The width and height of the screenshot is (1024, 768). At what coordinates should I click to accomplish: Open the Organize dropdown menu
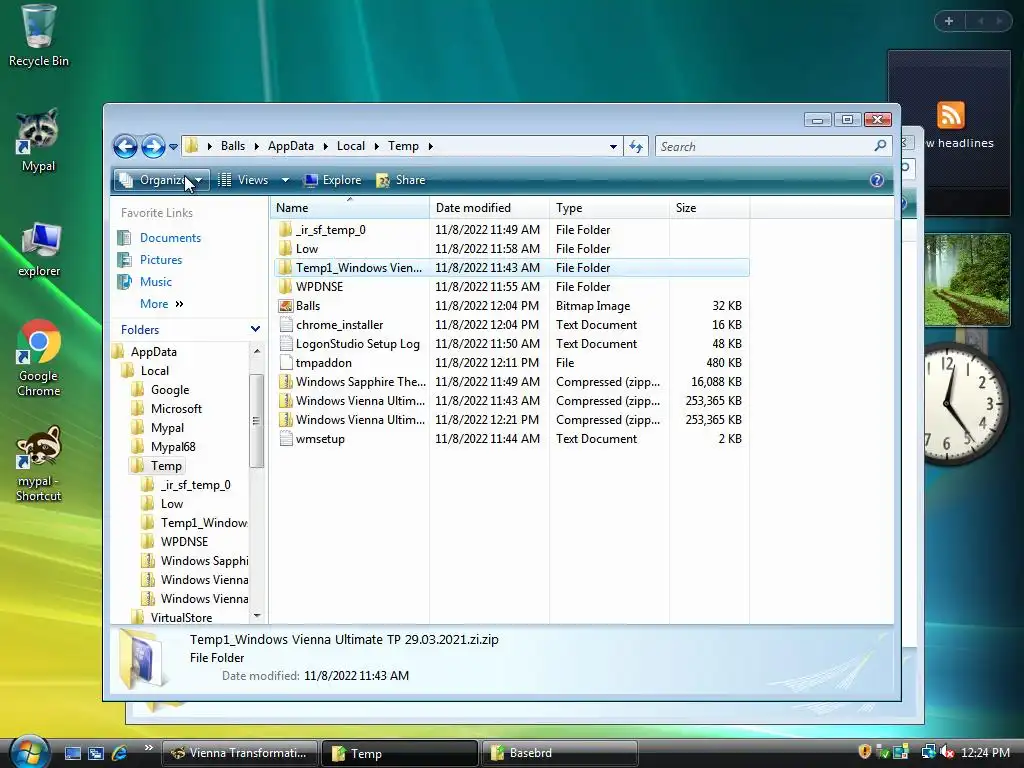pyautogui.click(x=162, y=180)
